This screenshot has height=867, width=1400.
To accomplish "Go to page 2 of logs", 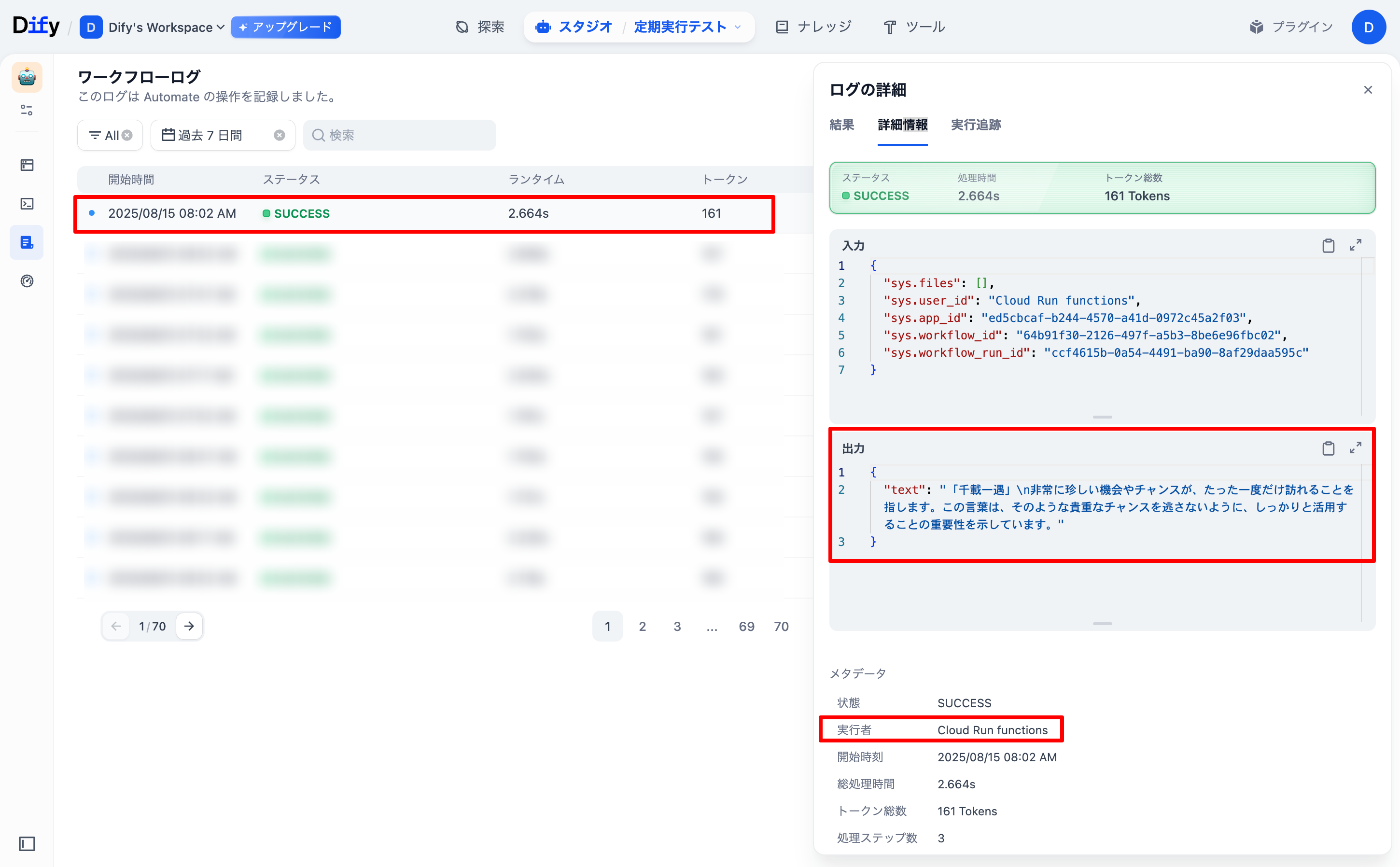I will (x=642, y=626).
